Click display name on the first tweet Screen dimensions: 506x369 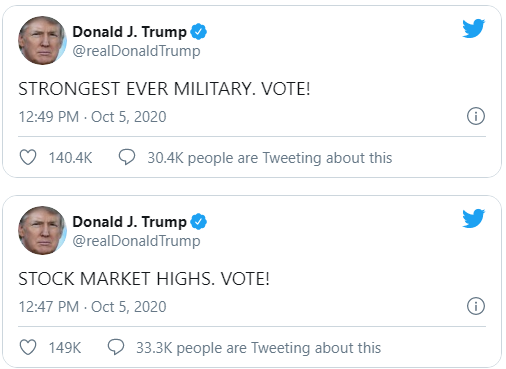(129, 32)
